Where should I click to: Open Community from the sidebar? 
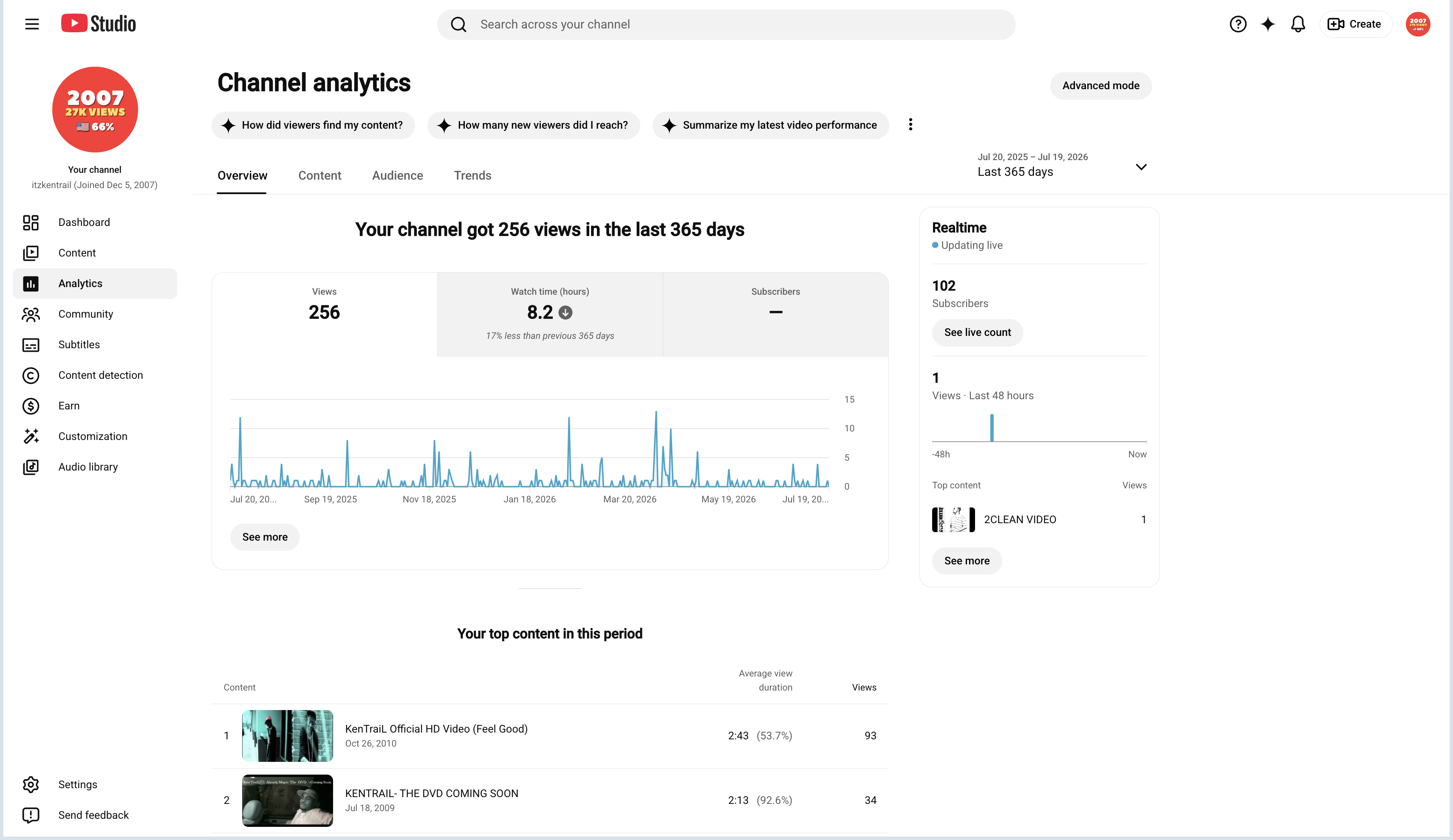(95, 314)
